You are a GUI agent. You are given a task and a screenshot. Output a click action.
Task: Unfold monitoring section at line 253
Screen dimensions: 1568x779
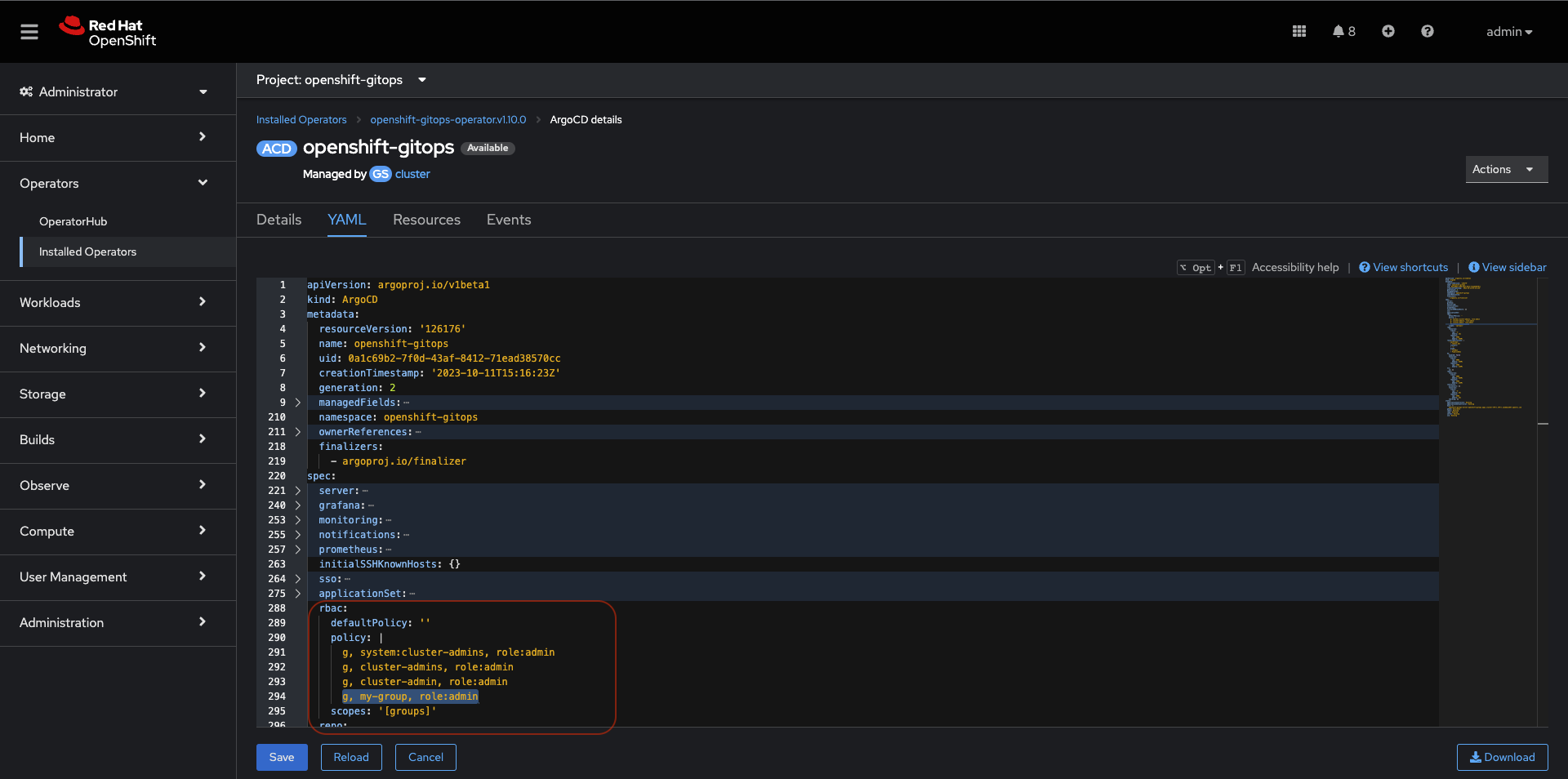298,520
